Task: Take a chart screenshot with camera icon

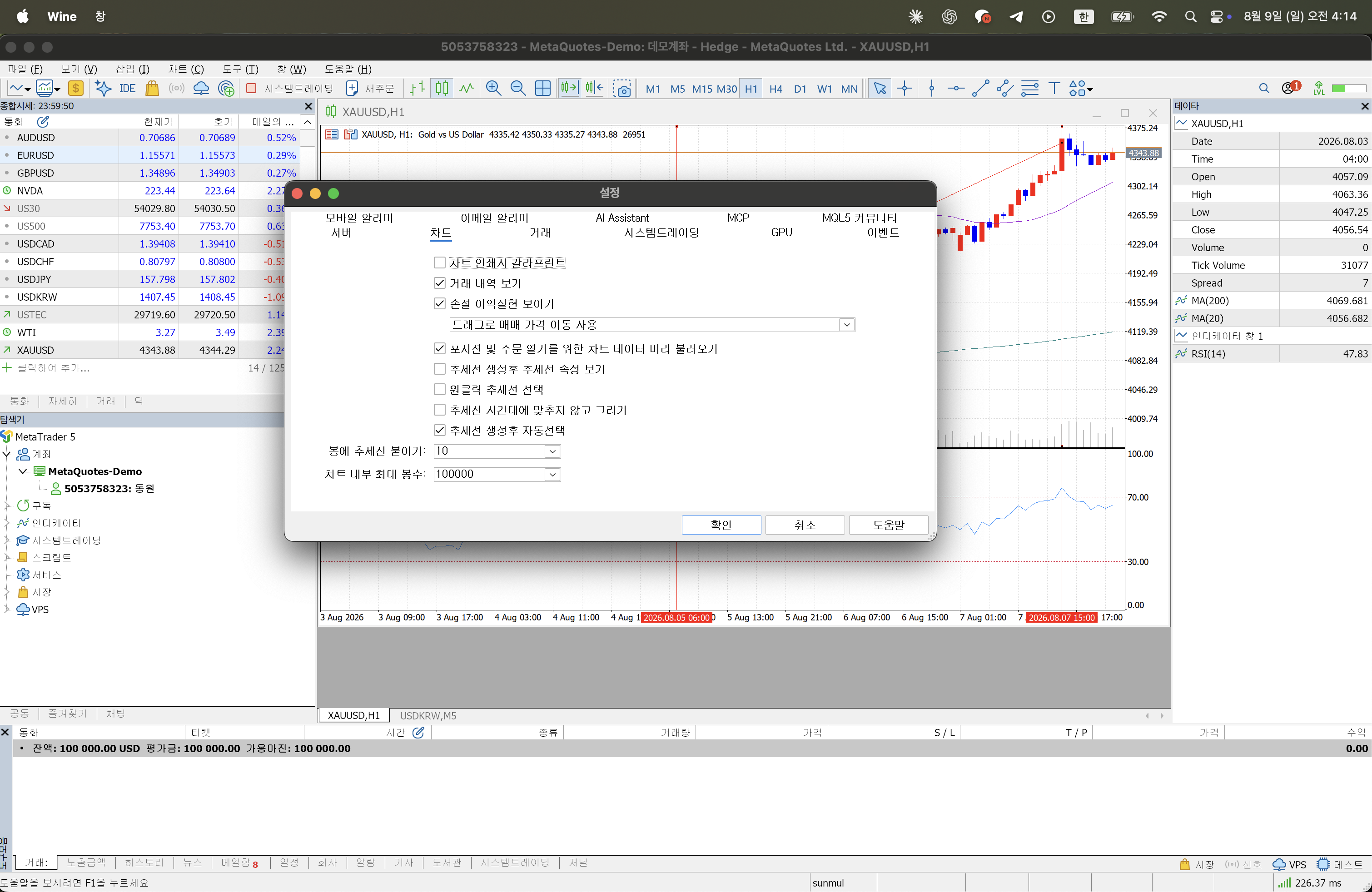Action: (x=622, y=88)
